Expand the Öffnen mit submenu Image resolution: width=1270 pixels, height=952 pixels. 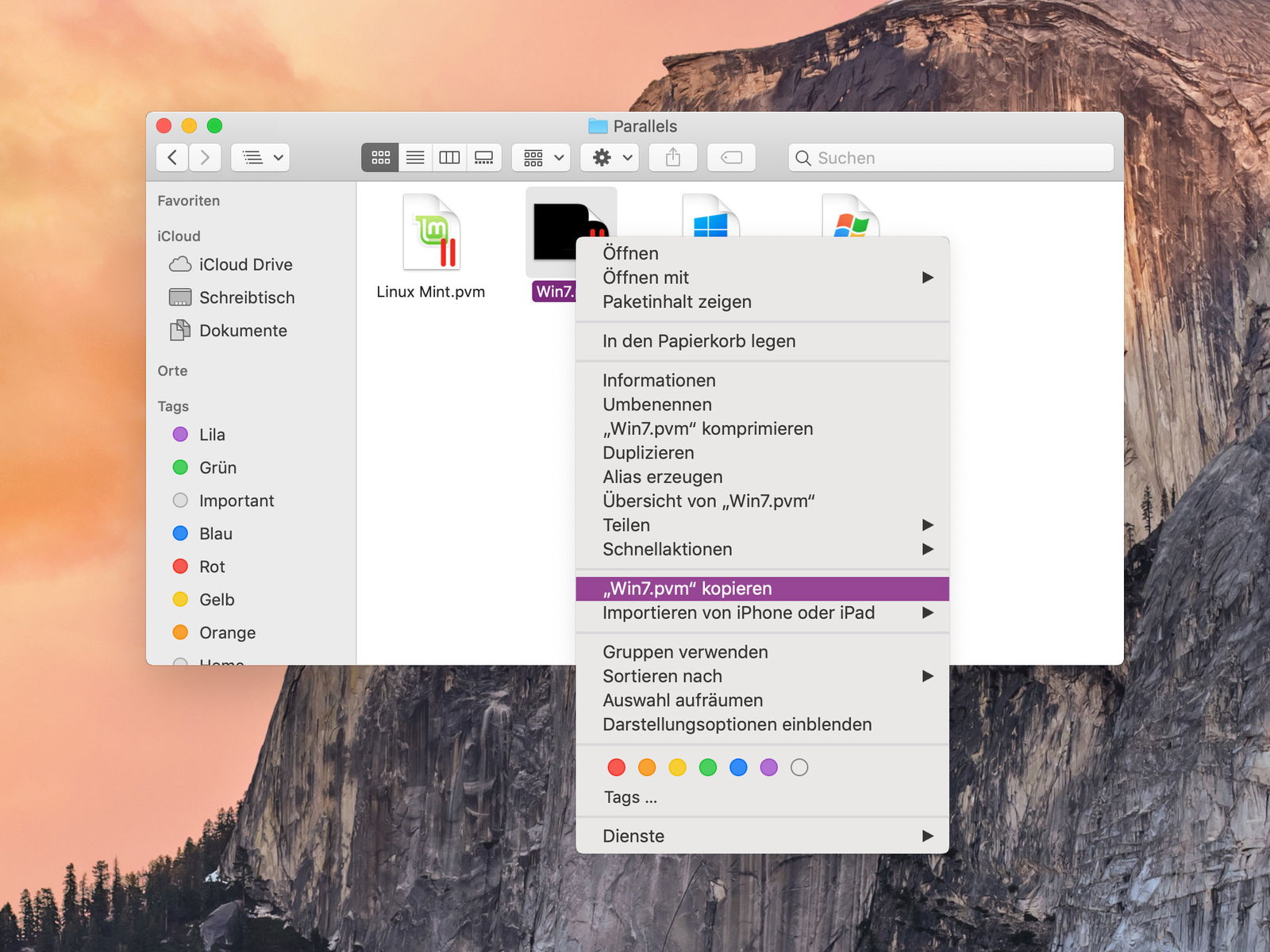tap(762, 278)
